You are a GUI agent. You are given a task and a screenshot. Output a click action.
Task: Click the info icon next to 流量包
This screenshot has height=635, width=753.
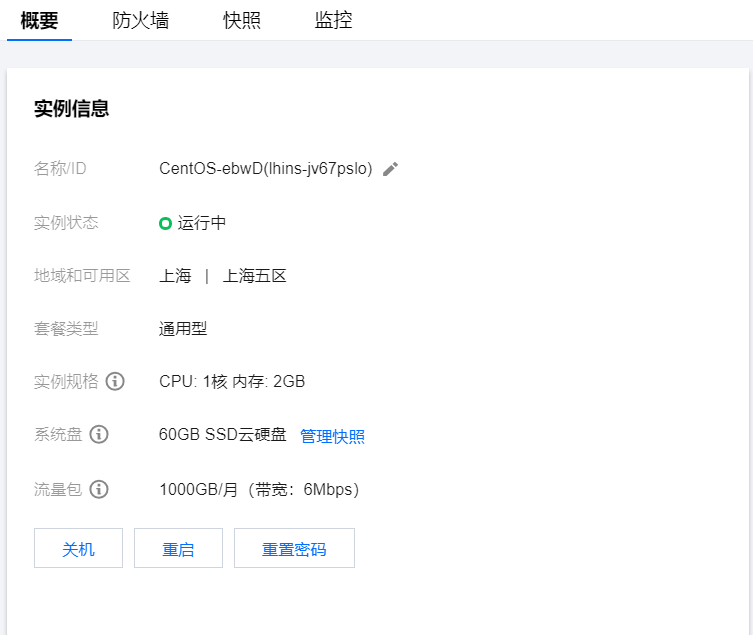click(x=99, y=489)
